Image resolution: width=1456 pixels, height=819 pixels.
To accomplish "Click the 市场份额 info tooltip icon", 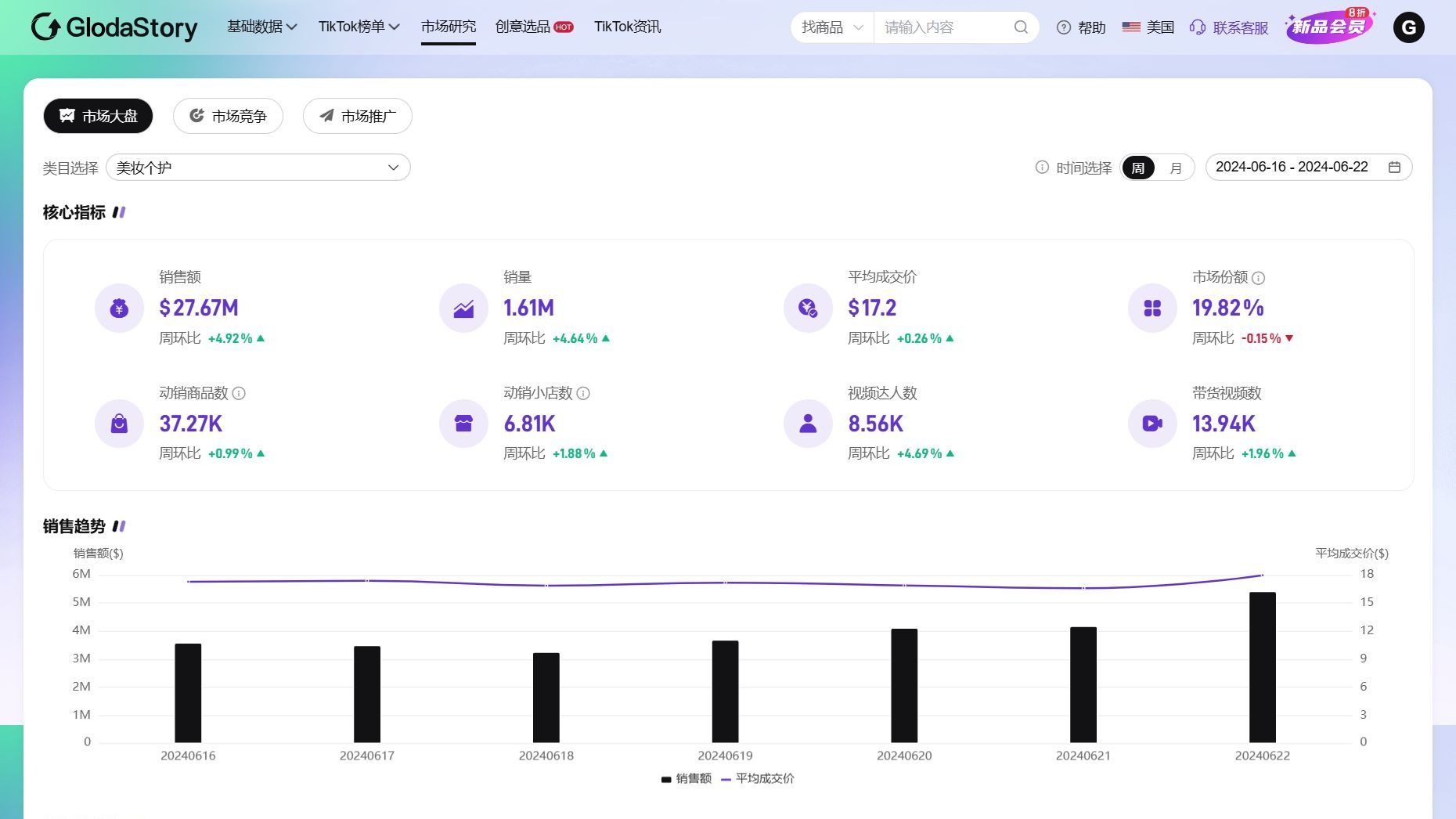I will point(1259,277).
